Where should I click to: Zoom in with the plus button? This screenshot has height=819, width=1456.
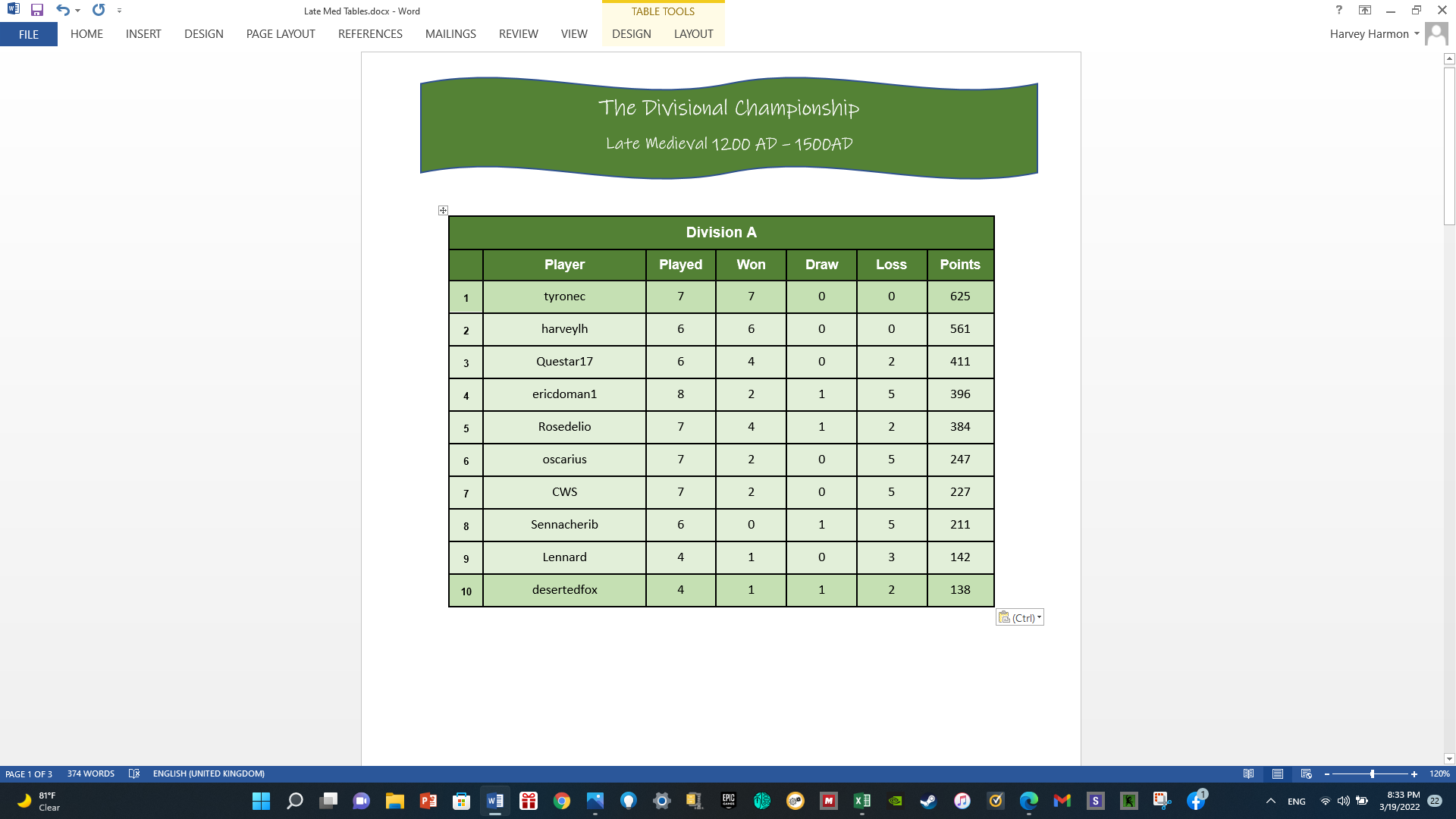click(x=1414, y=774)
